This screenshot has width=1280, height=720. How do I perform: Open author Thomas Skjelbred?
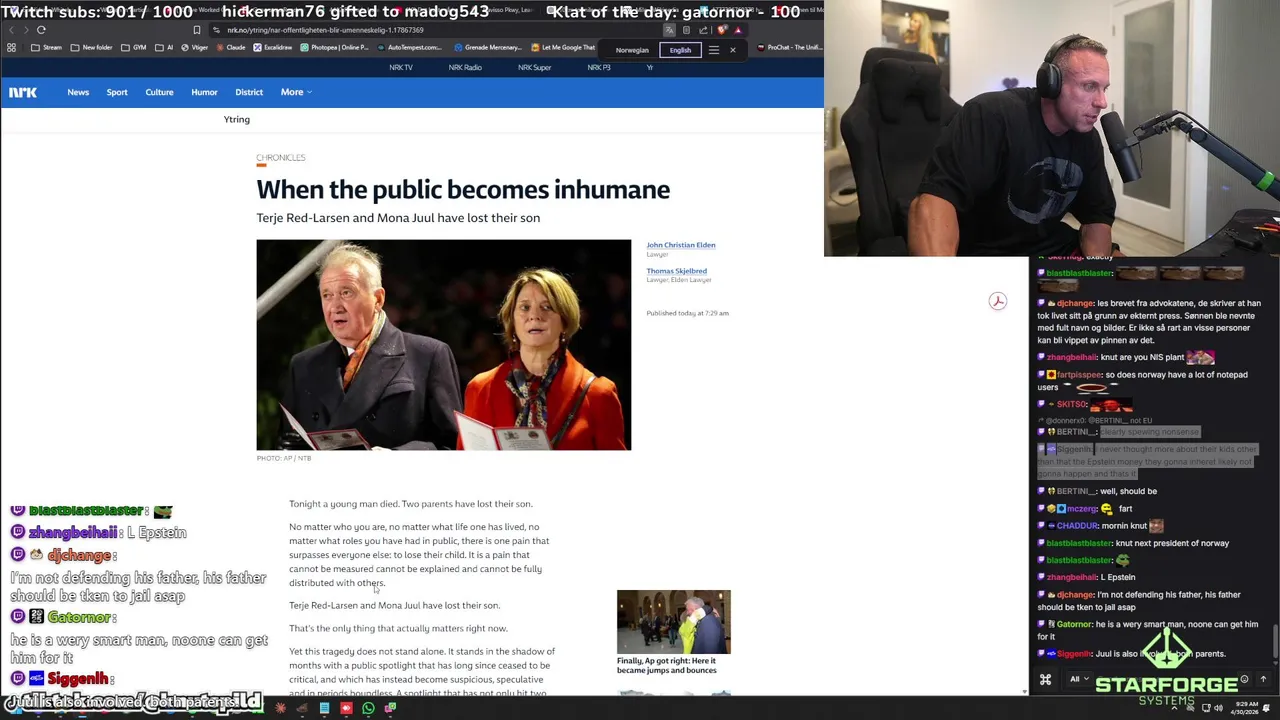coord(677,271)
